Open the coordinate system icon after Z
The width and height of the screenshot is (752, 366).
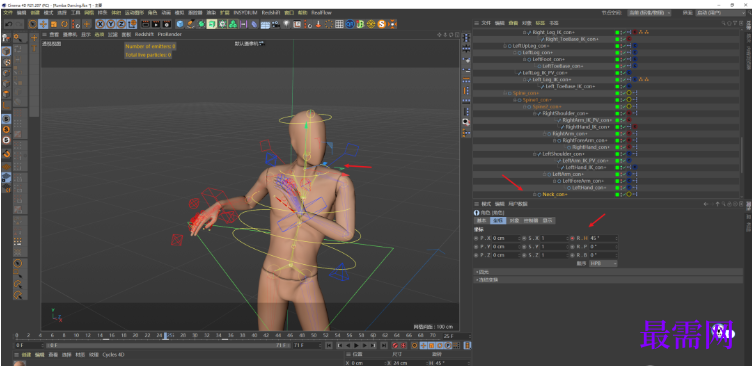coord(131,24)
